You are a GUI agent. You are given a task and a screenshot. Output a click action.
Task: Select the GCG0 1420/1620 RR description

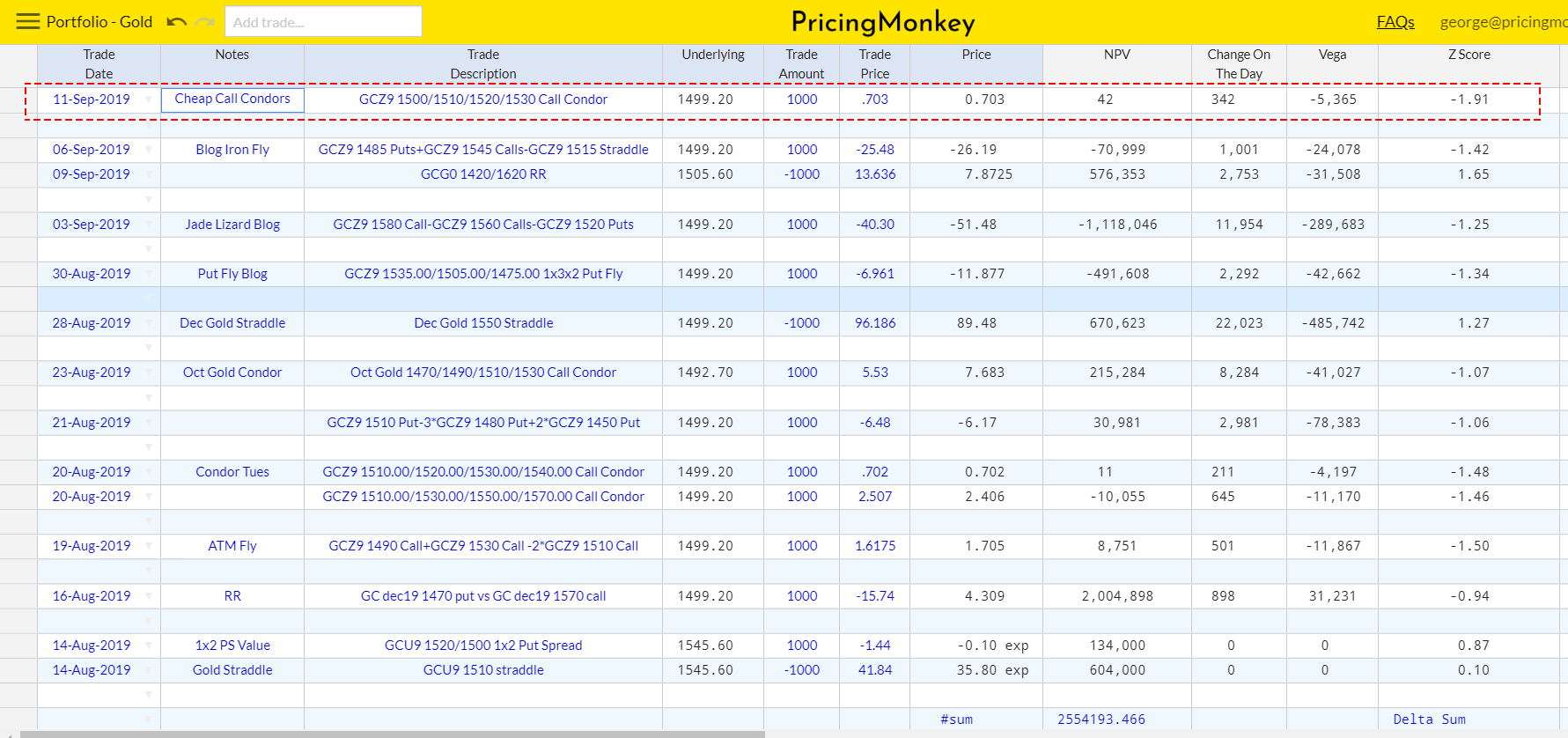[x=483, y=174]
